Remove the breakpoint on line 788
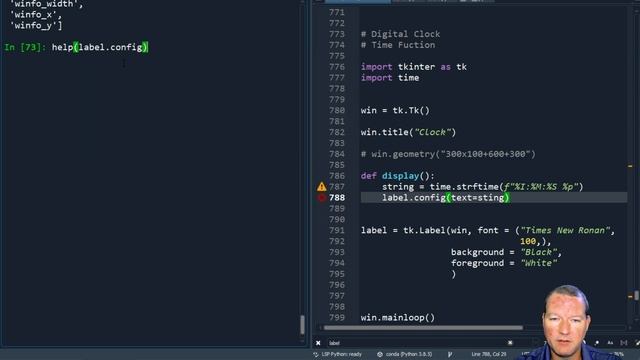 pyautogui.click(x=322, y=198)
